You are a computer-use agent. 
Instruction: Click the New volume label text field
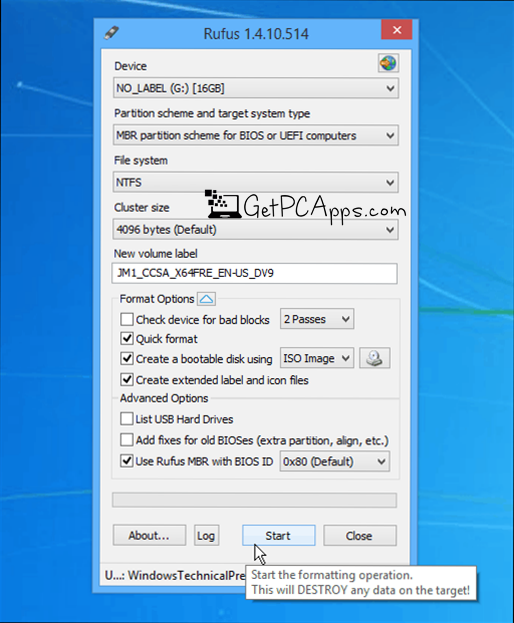pos(254,273)
